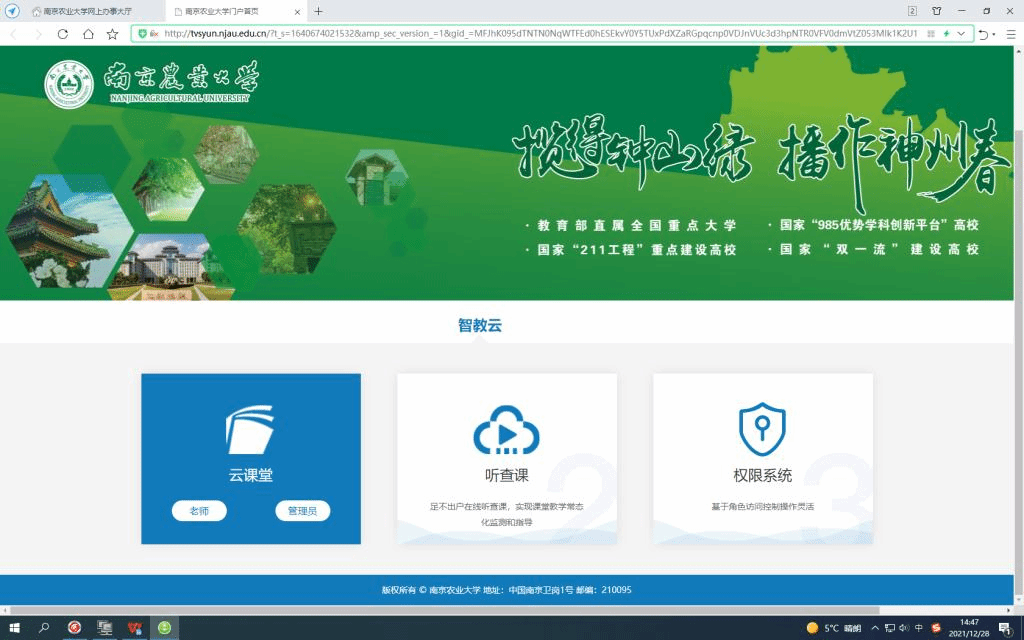
Task: Open a new browser tab
Action: click(x=319, y=11)
